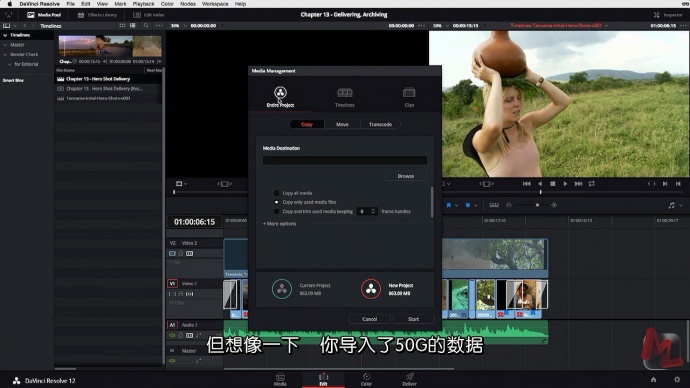Select the Entire Project icon in Media Management
Image resolution: width=690 pixels, height=388 pixels.
[280, 92]
